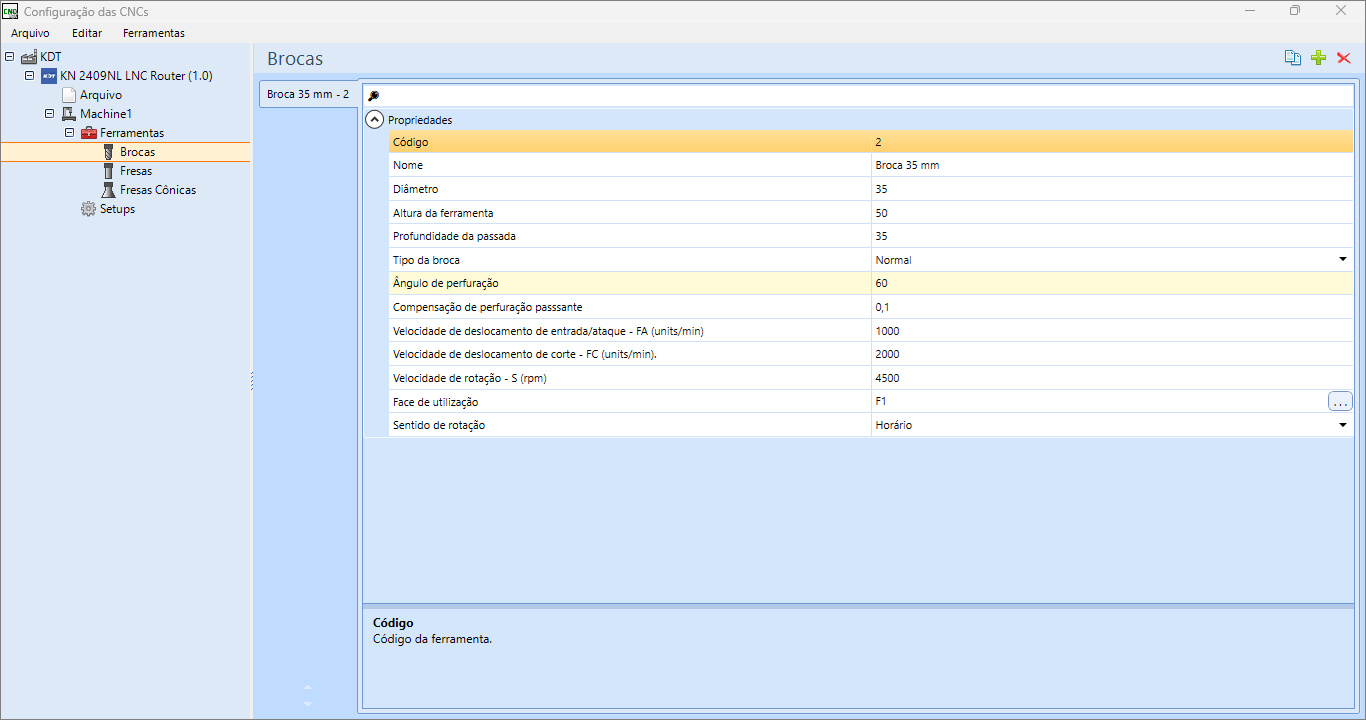The image size is (1366, 720).
Task: Open the Tipo da broca dropdown
Action: click(1343, 260)
